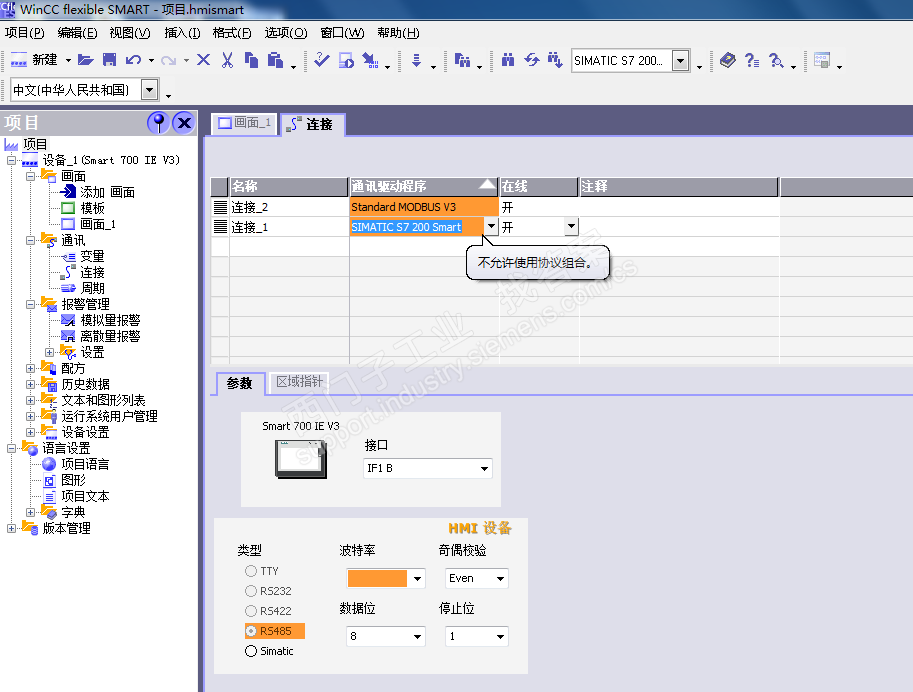This screenshot has height=692, width=913.
Task: Copy selection with the copy icon
Action: click(251, 60)
